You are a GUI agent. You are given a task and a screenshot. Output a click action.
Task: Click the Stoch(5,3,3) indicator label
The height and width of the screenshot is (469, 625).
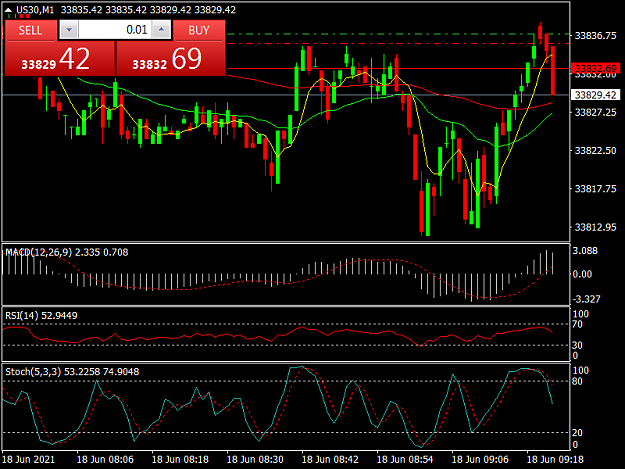[33, 372]
